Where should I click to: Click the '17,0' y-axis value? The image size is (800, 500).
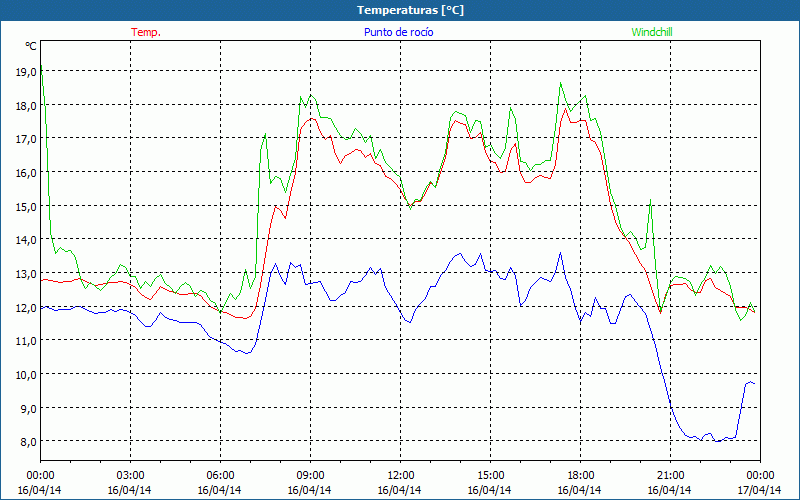[26, 139]
